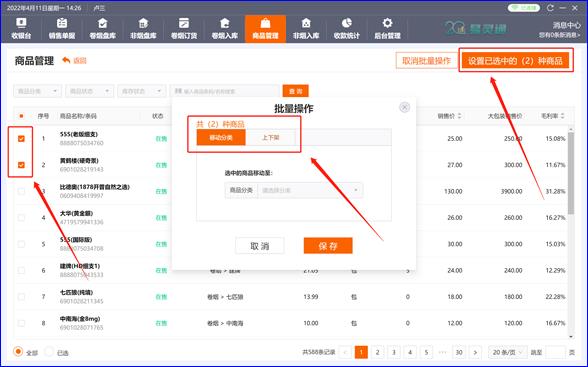Image resolution: width=588 pixels, height=367 pixels.
Task: Switch to the 移动分类 tab
Action: tap(221, 138)
